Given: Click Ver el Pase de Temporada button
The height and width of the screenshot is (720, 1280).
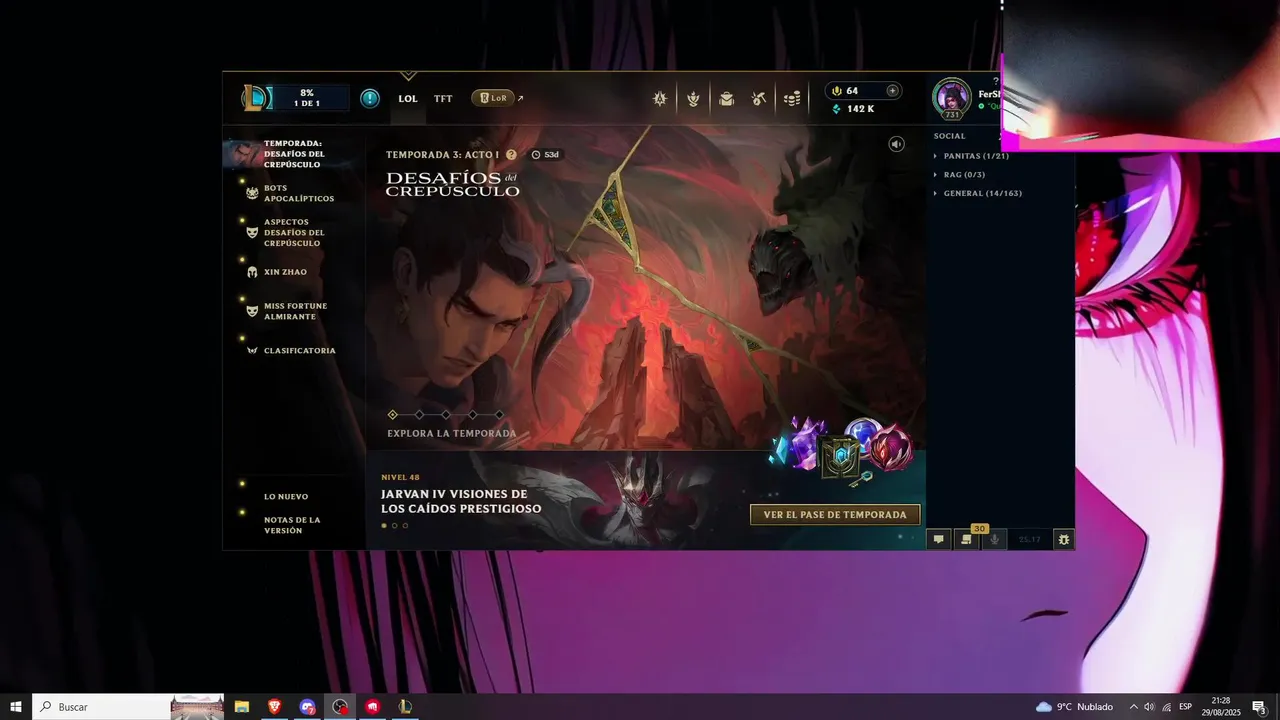Looking at the screenshot, I should click(x=835, y=514).
